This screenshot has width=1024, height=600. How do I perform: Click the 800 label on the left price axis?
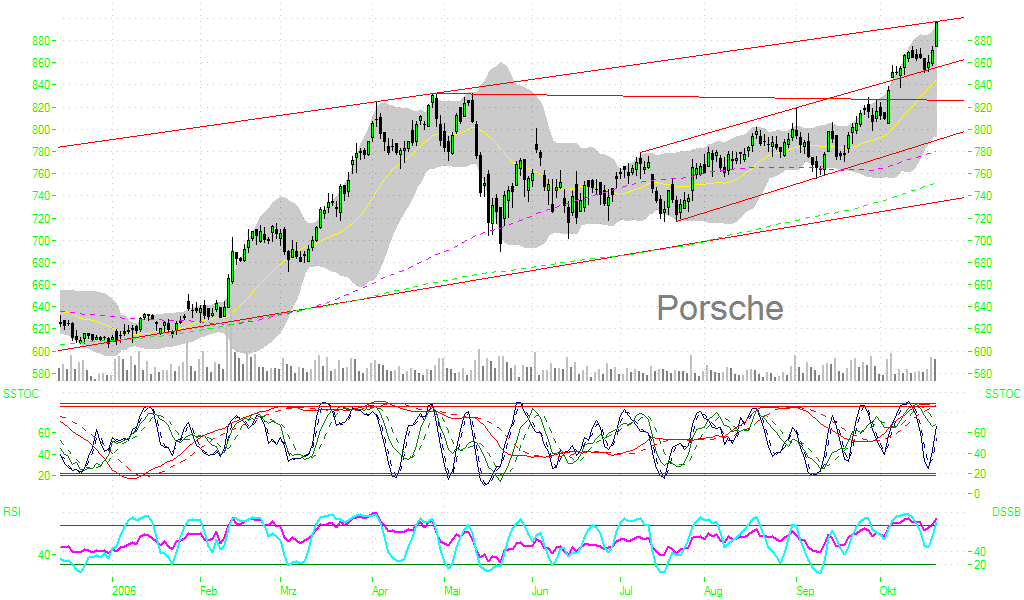tap(40, 129)
